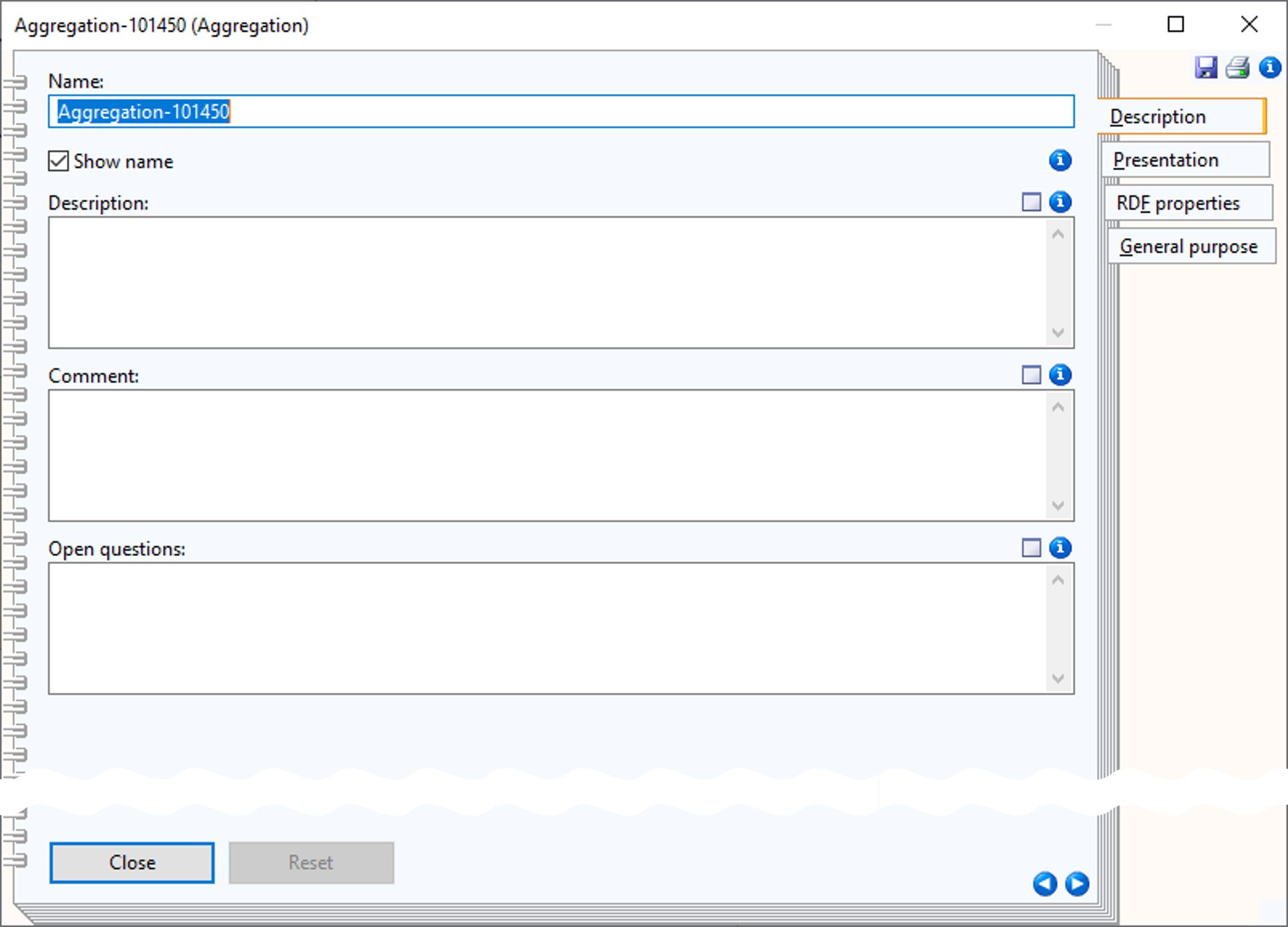This screenshot has width=1288, height=927.
Task: Close the Aggregation-101450 window with X
Action: [1249, 25]
